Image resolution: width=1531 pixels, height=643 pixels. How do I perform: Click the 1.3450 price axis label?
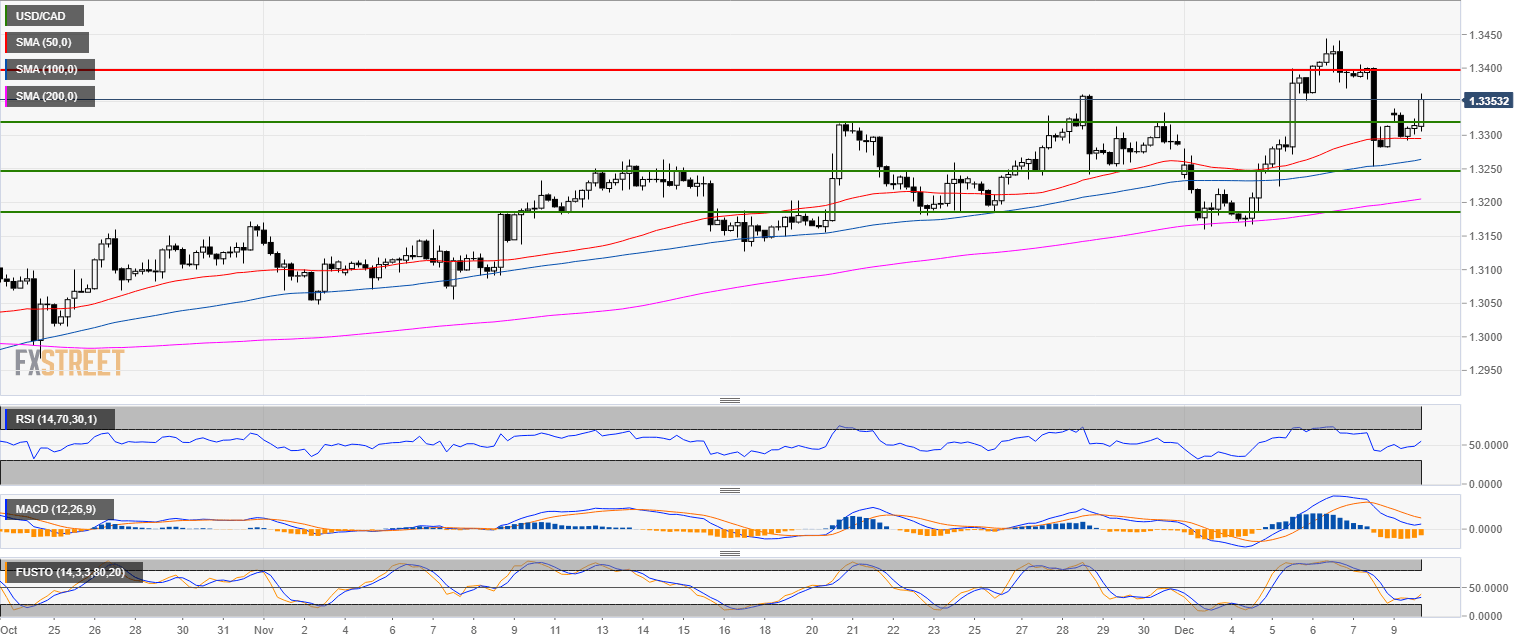[x=1487, y=36]
